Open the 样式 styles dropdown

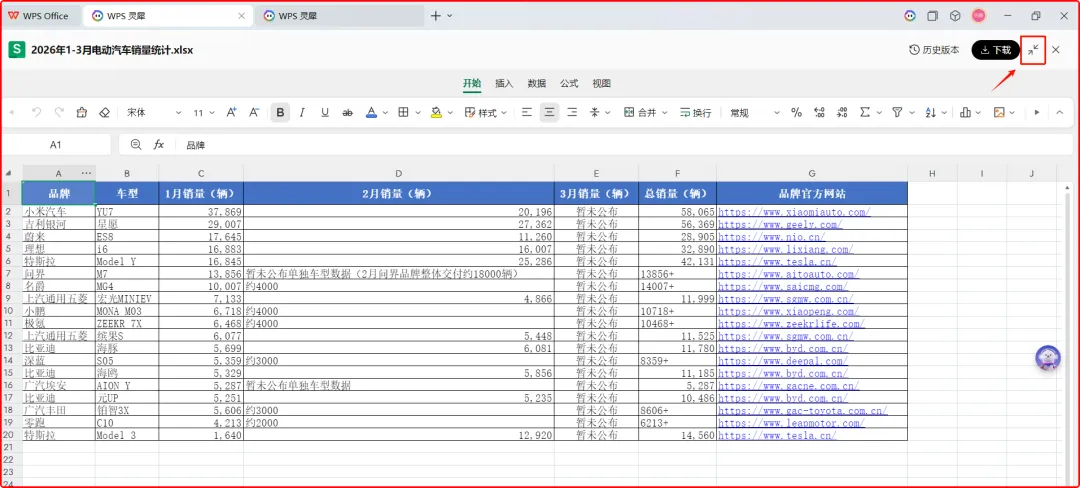point(486,112)
